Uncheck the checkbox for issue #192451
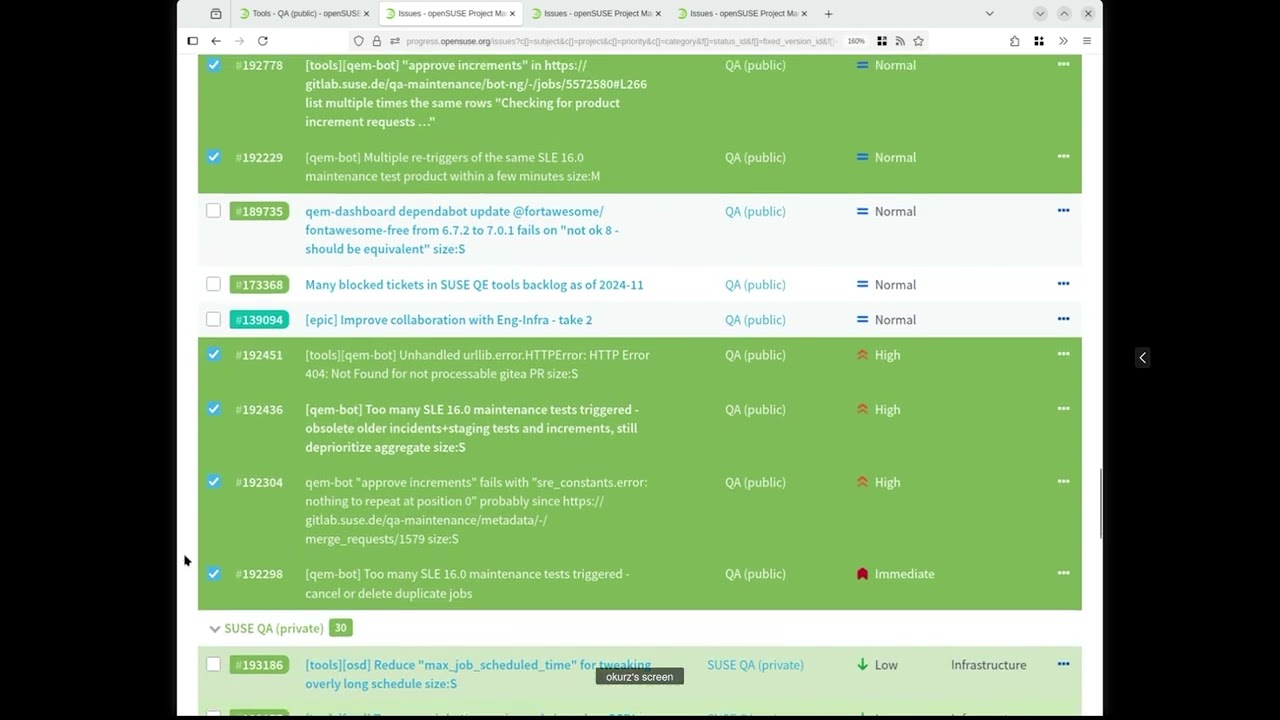Image resolution: width=1280 pixels, height=720 pixels. click(x=213, y=355)
